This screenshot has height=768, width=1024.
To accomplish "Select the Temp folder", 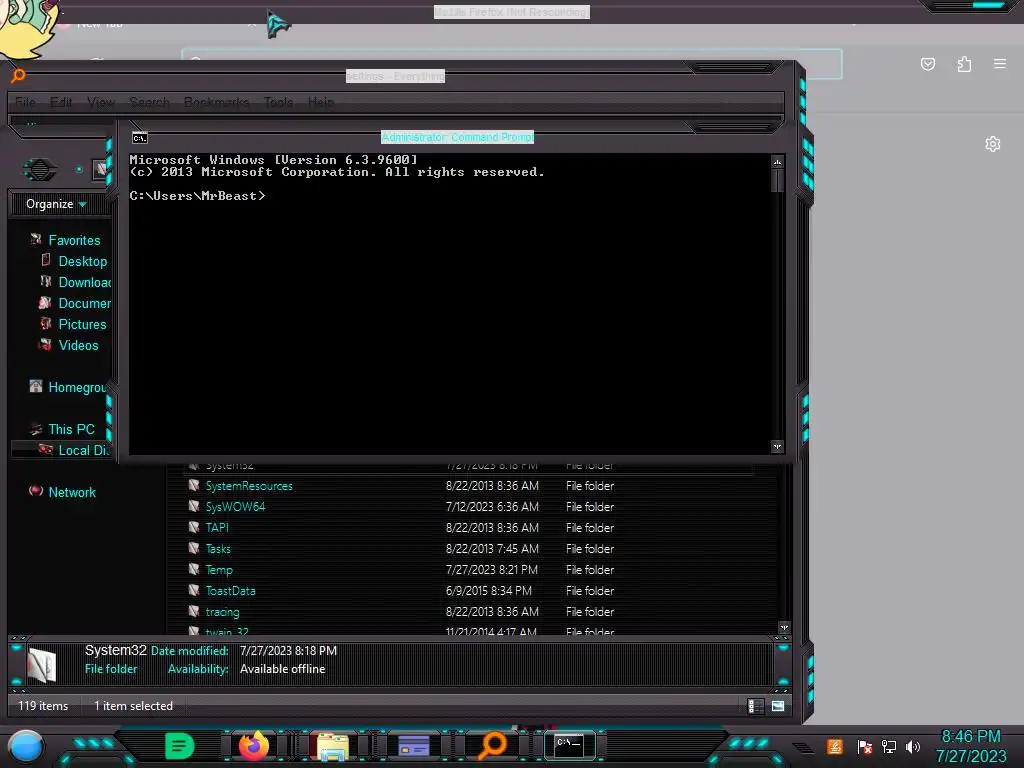I will (219, 570).
